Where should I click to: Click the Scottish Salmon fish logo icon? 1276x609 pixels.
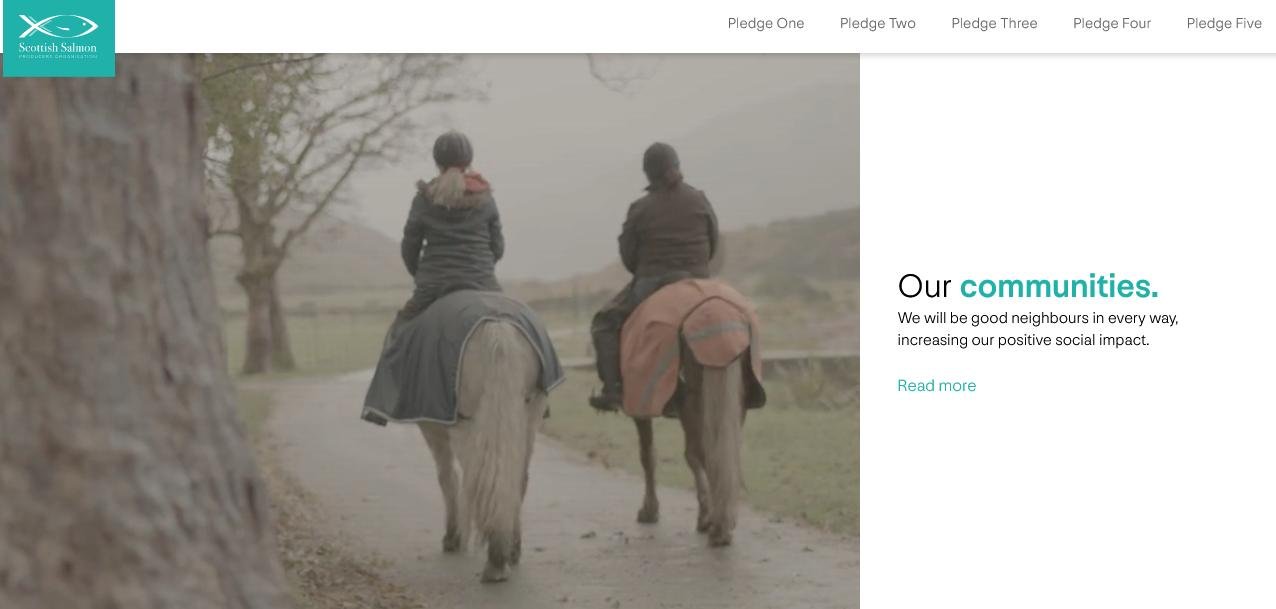[58, 26]
